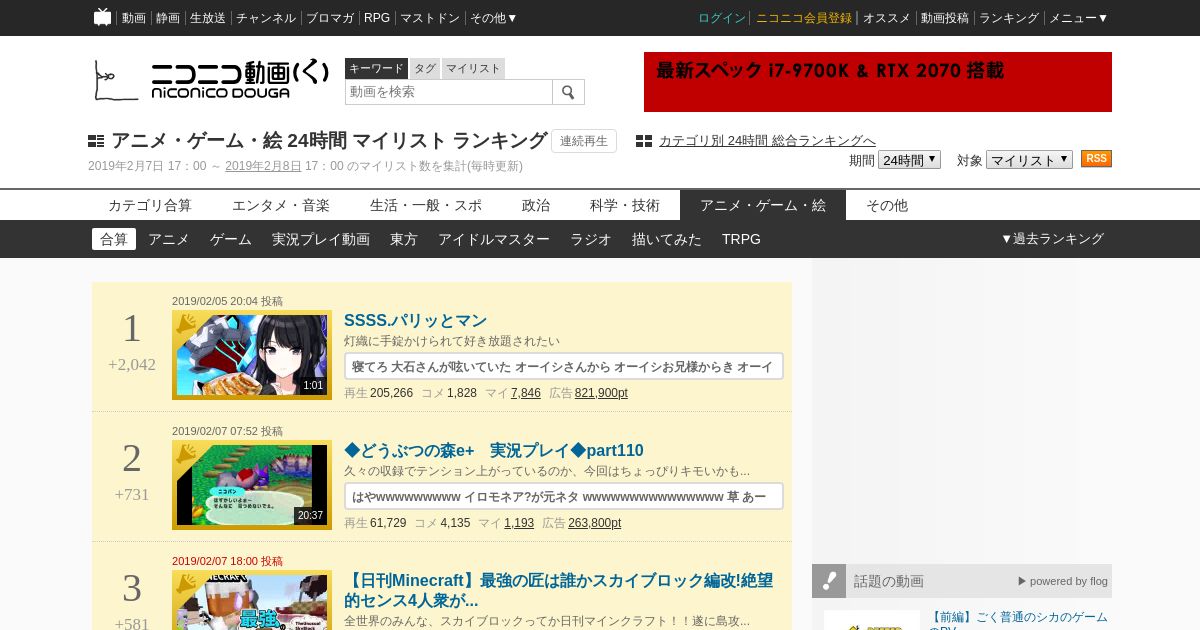This screenshot has width=1200, height=630.
Task: Click the orange RSS feed icon
Action: pos(1096,159)
